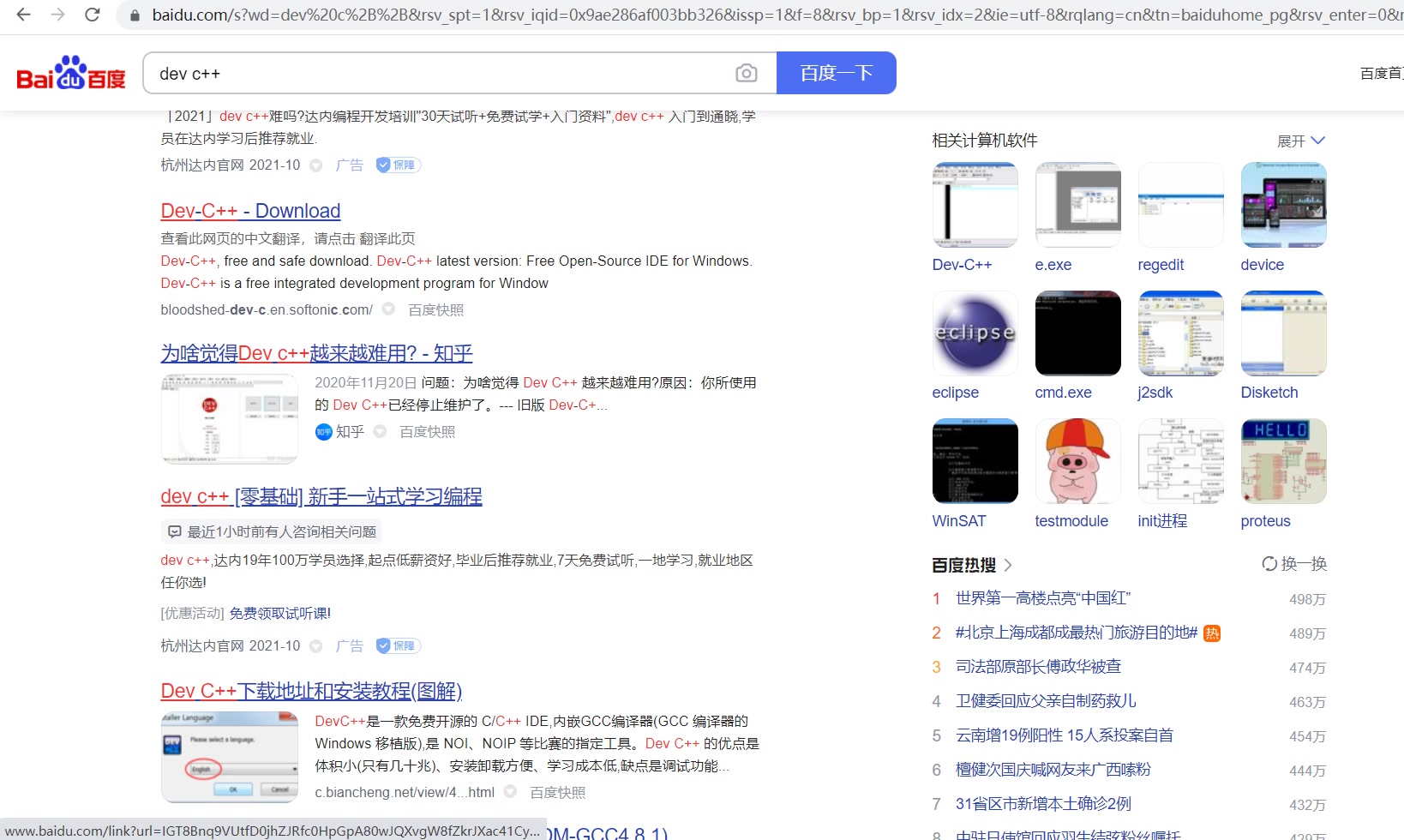The image size is (1404, 840).
Task: Click Dev-C++ software thumbnail
Action: point(975,205)
